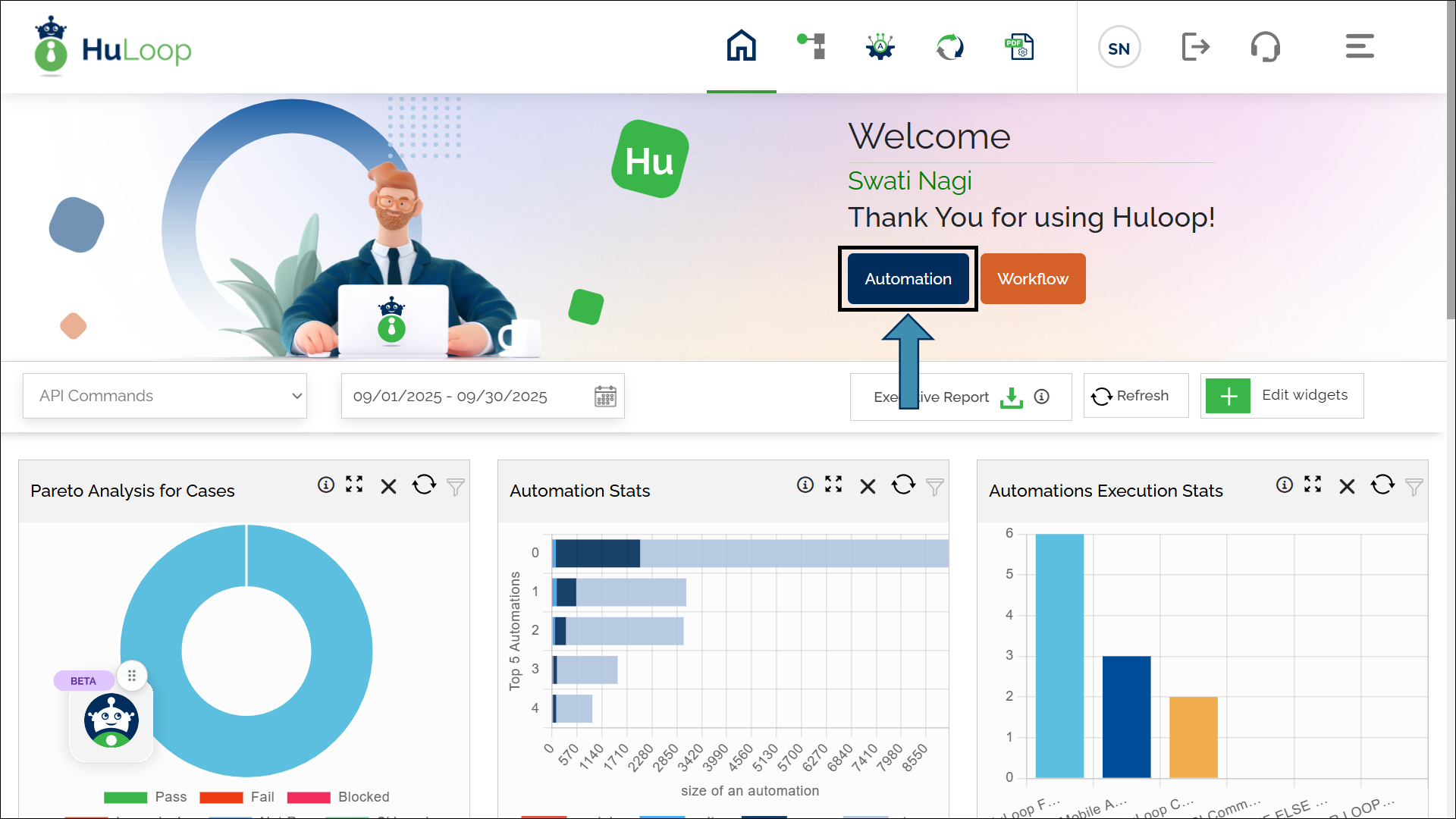The image size is (1456, 819).
Task: Open the BETA chatbot assistant bubble
Action: click(x=111, y=720)
